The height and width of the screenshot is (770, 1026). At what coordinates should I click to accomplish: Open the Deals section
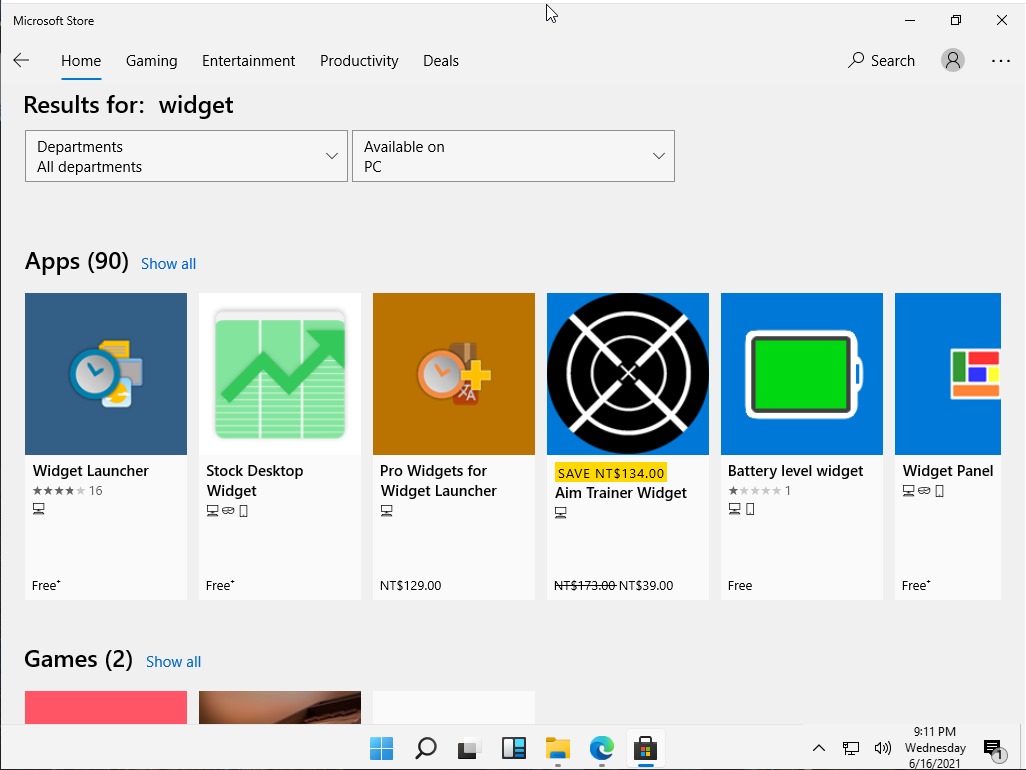[x=441, y=60]
